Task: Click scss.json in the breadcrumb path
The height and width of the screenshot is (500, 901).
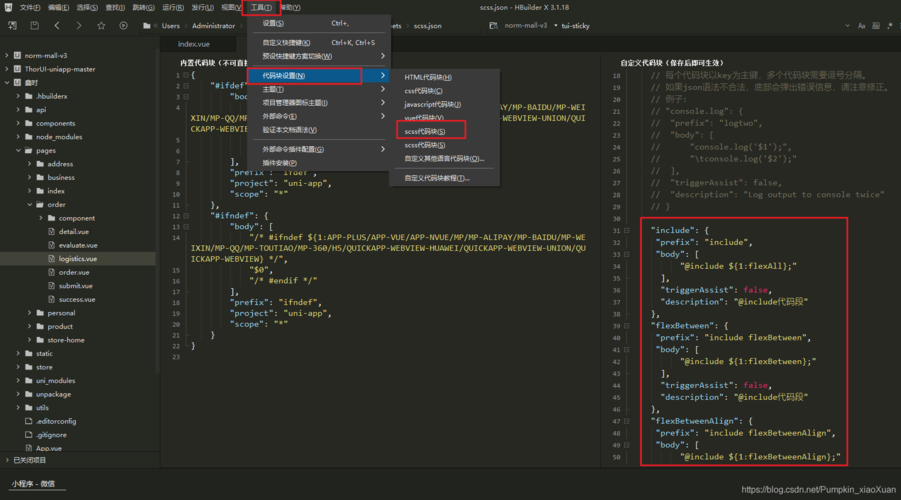Action: pos(428,26)
